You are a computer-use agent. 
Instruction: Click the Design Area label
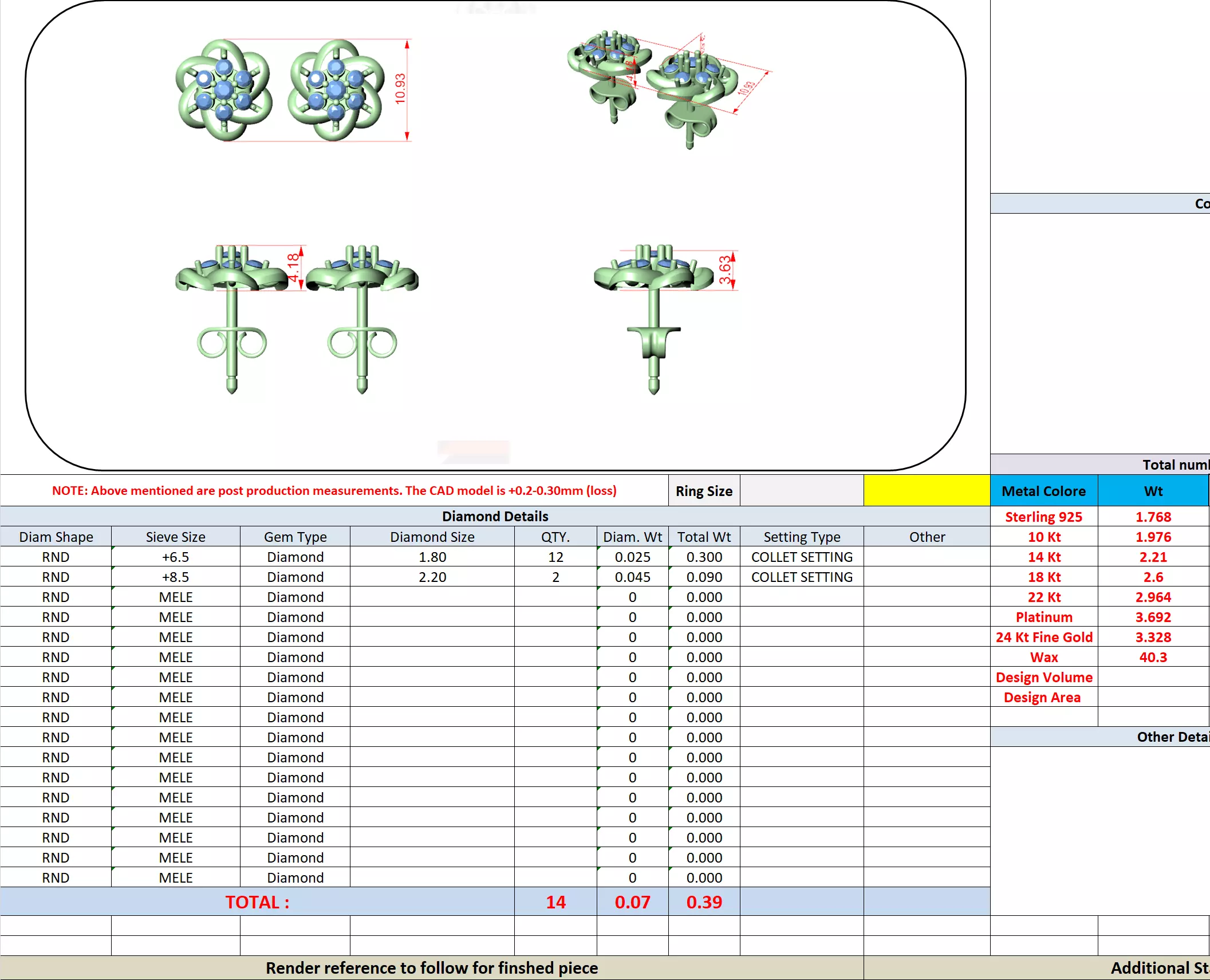click(x=1044, y=697)
